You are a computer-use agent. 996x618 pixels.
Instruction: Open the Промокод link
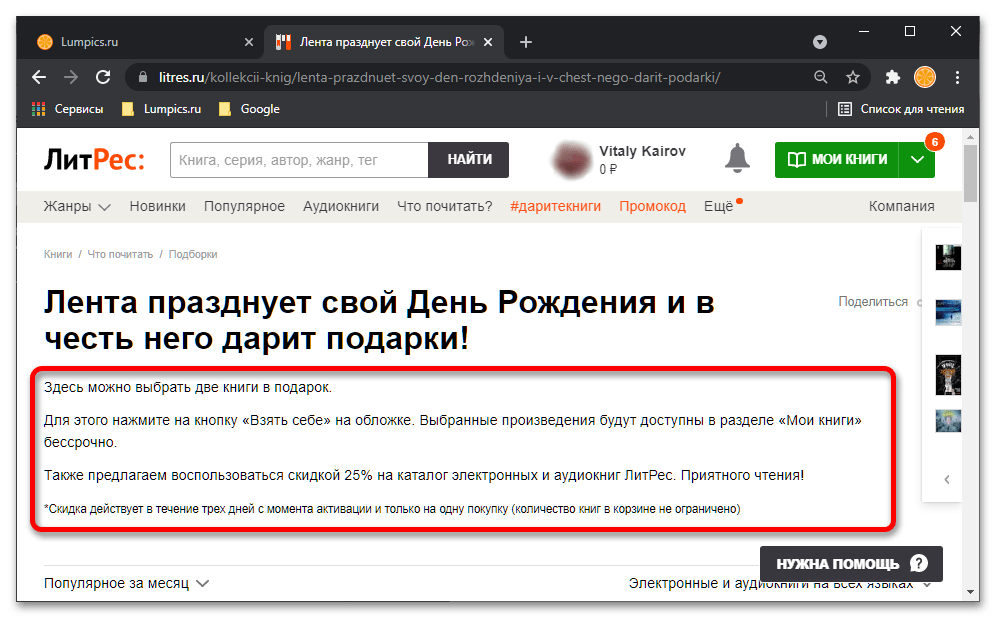(x=652, y=206)
